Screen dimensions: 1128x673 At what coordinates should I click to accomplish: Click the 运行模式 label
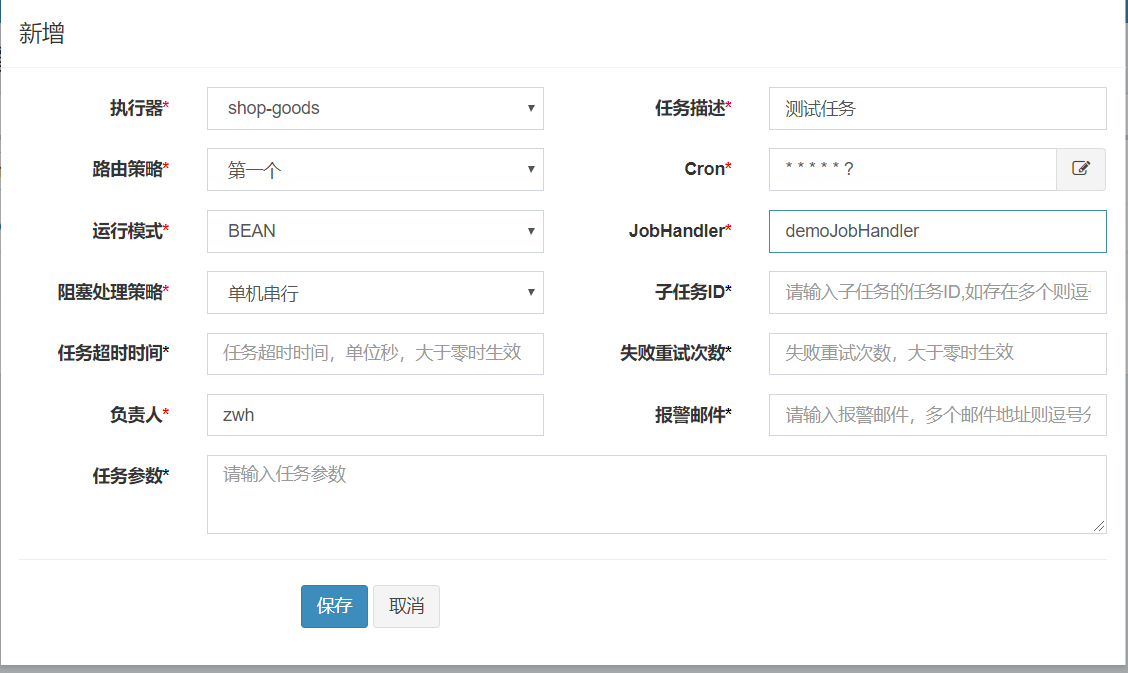(130, 232)
